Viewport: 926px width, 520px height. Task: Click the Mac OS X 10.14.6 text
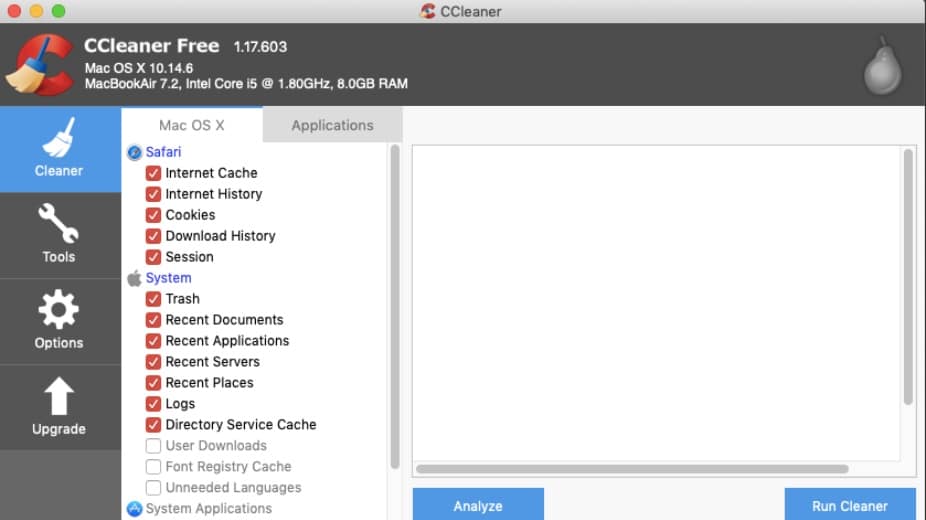(x=139, y=68)
